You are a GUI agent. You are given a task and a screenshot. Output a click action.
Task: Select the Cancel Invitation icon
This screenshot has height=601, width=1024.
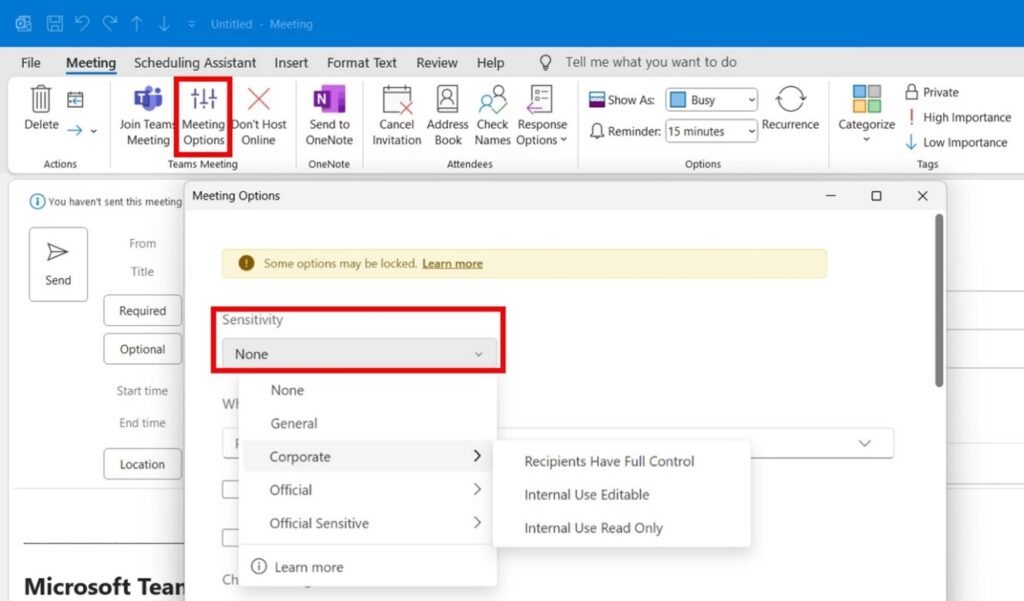(396, 113)
